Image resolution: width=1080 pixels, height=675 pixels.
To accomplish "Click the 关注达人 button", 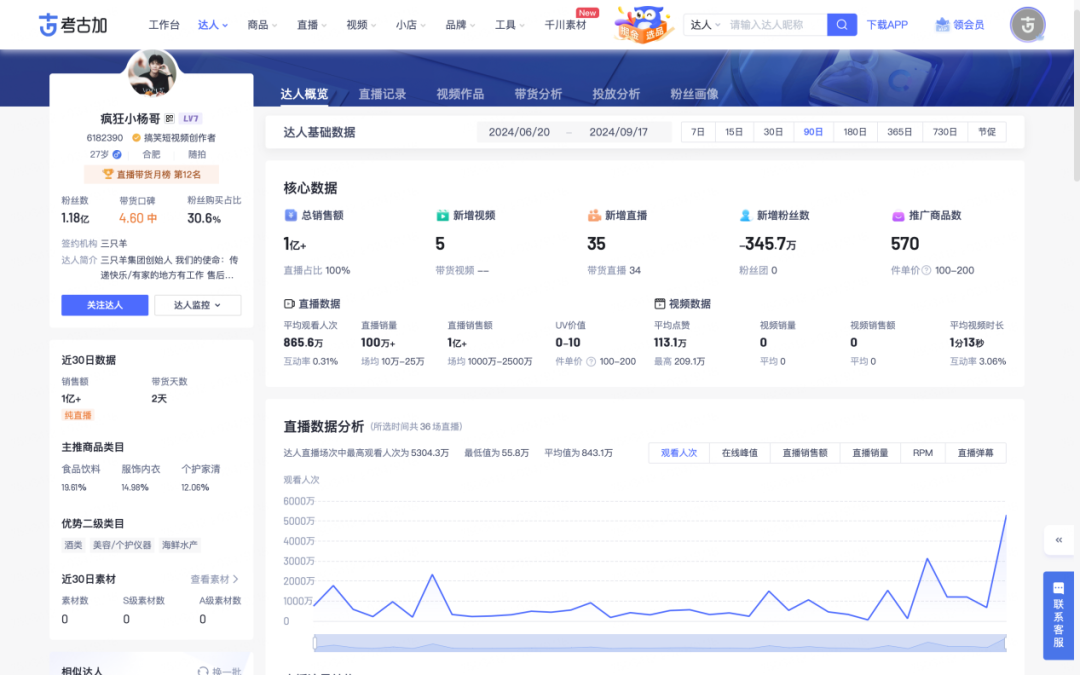I will point(104,305).
